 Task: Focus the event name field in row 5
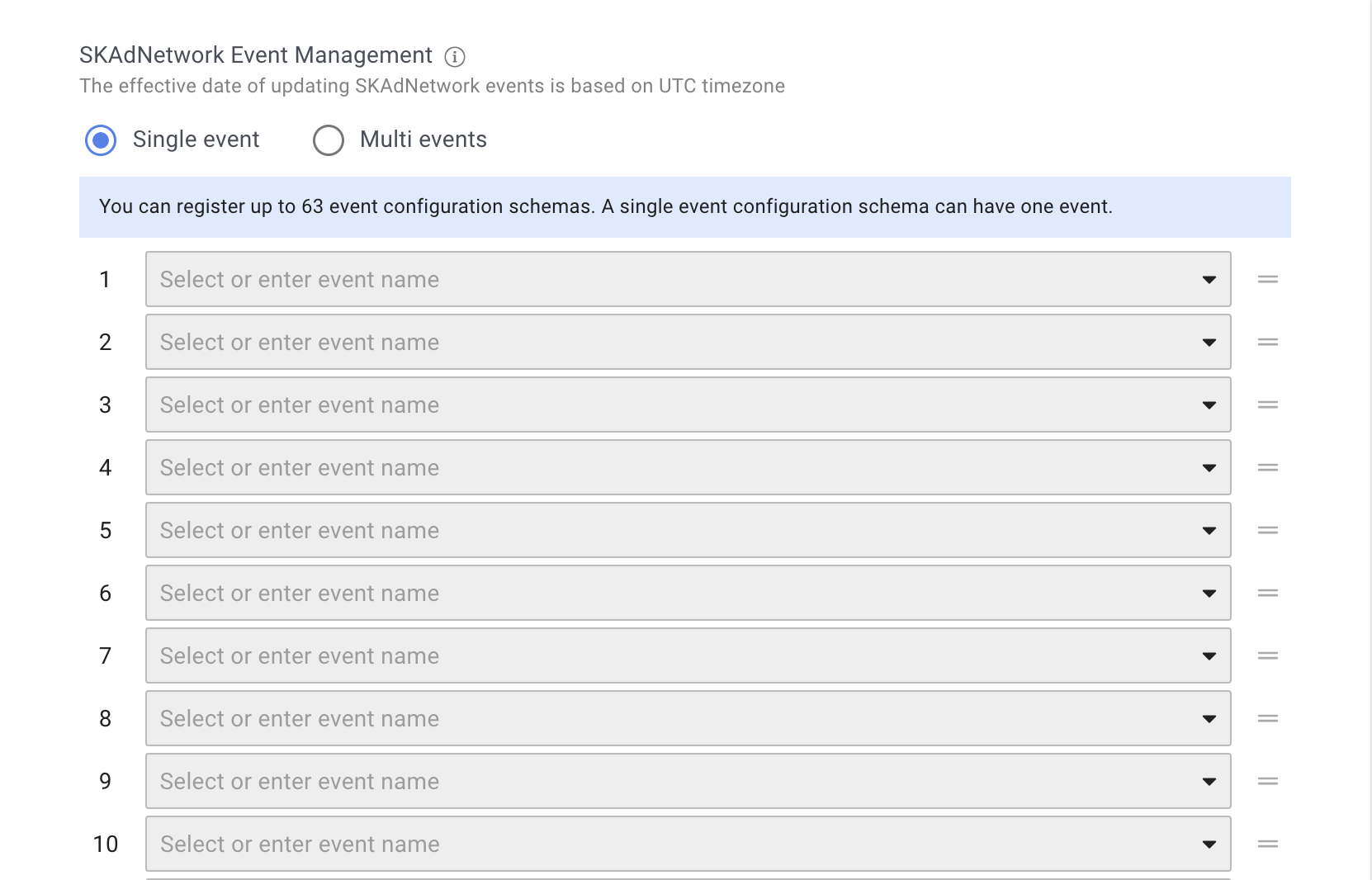point(688,530)
